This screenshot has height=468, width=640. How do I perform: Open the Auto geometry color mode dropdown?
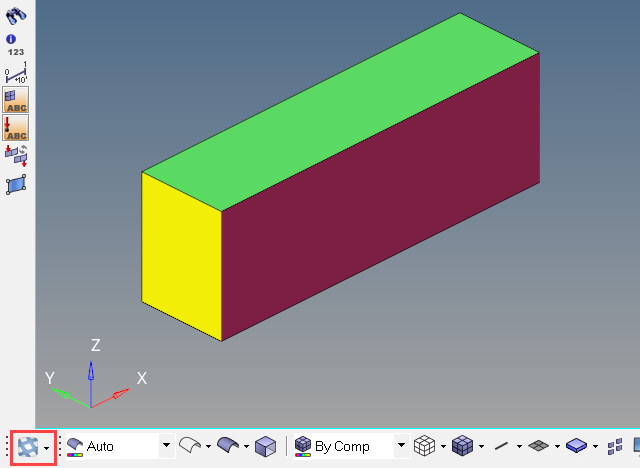[x=166, y=446]
